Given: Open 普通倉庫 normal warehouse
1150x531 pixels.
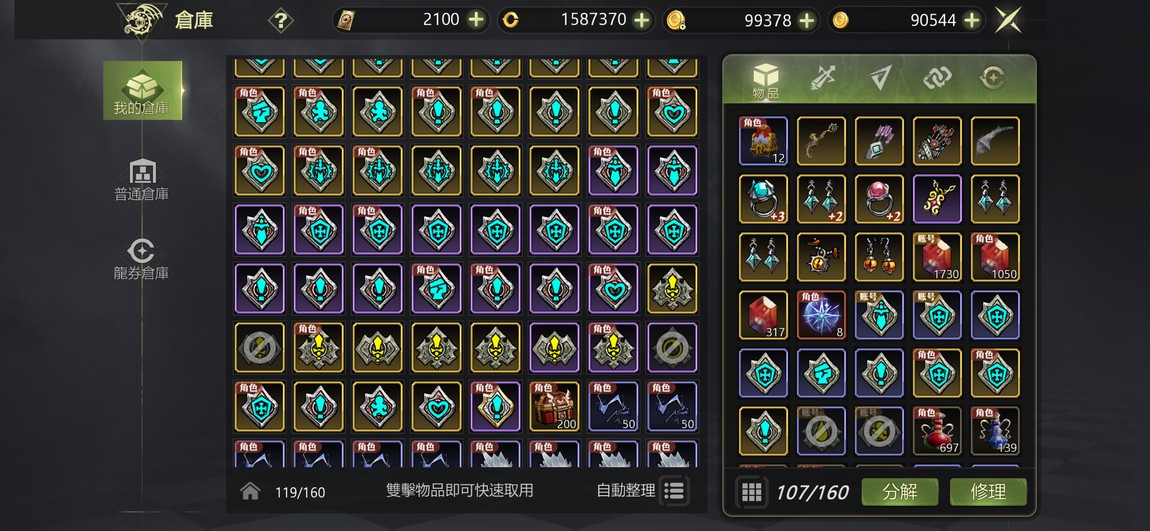Looking at the screenshot, I should 142,180.
